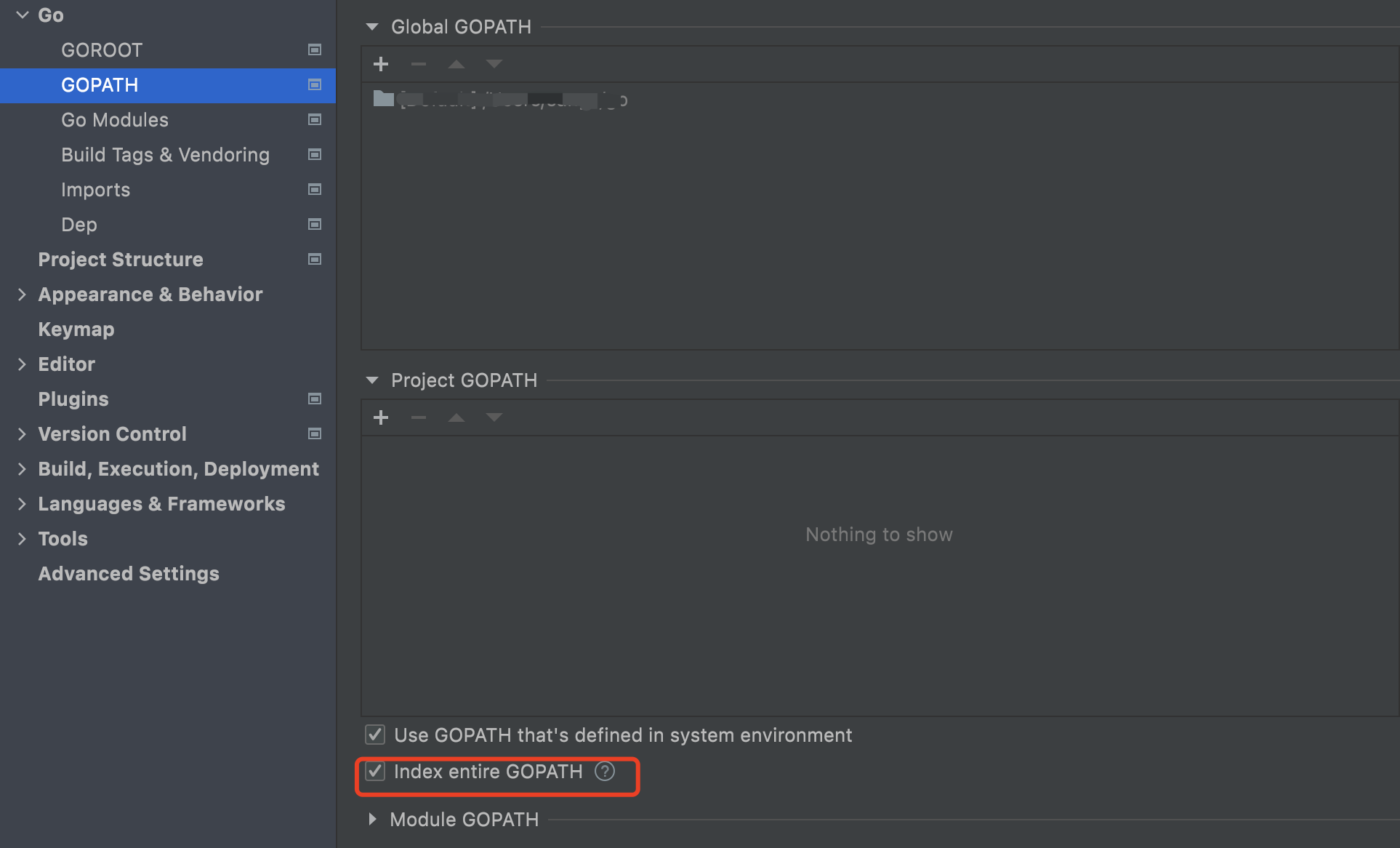Viewport: 1400px width, 848px height.
Task: Toggle Use GOPATH defined in system environment
Action: (375, 735)
